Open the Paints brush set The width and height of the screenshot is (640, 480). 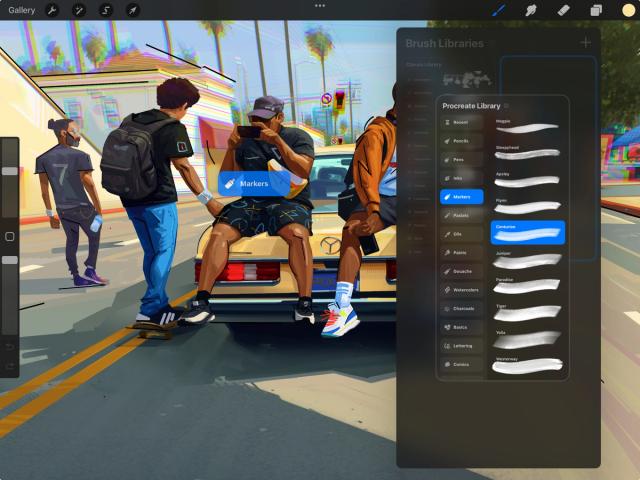click(462, 253)
